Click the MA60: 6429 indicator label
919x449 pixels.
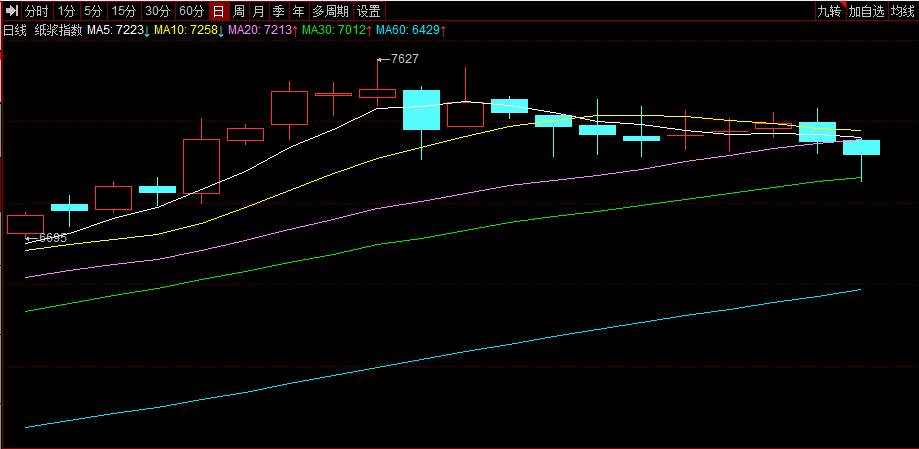[411, 30]
